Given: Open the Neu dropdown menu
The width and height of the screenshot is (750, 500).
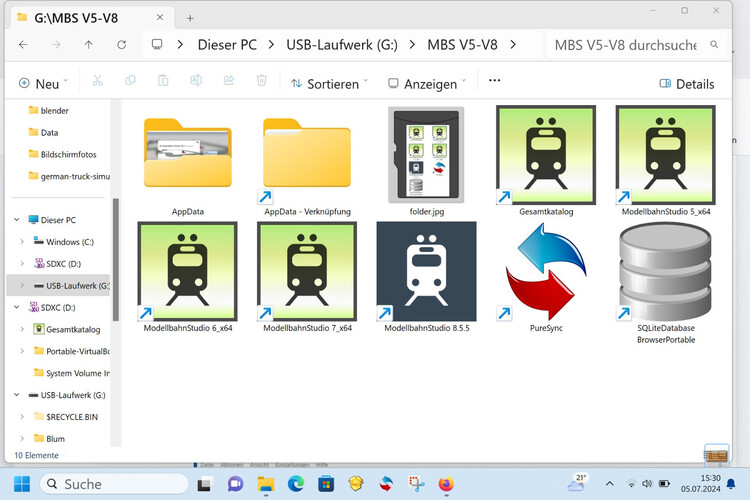Looking at the screenshot, I should (44, 84).
